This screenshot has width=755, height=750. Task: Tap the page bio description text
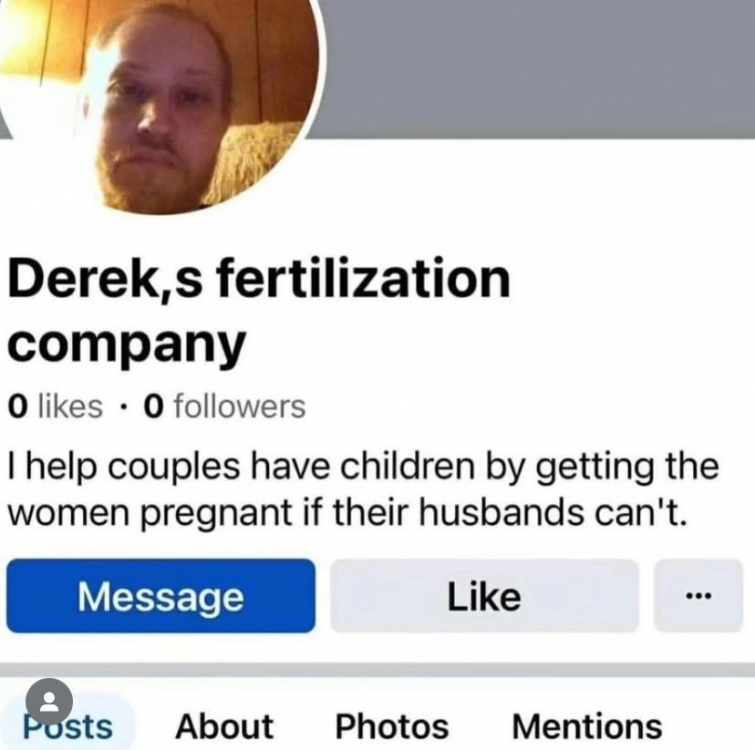[364, 490]
